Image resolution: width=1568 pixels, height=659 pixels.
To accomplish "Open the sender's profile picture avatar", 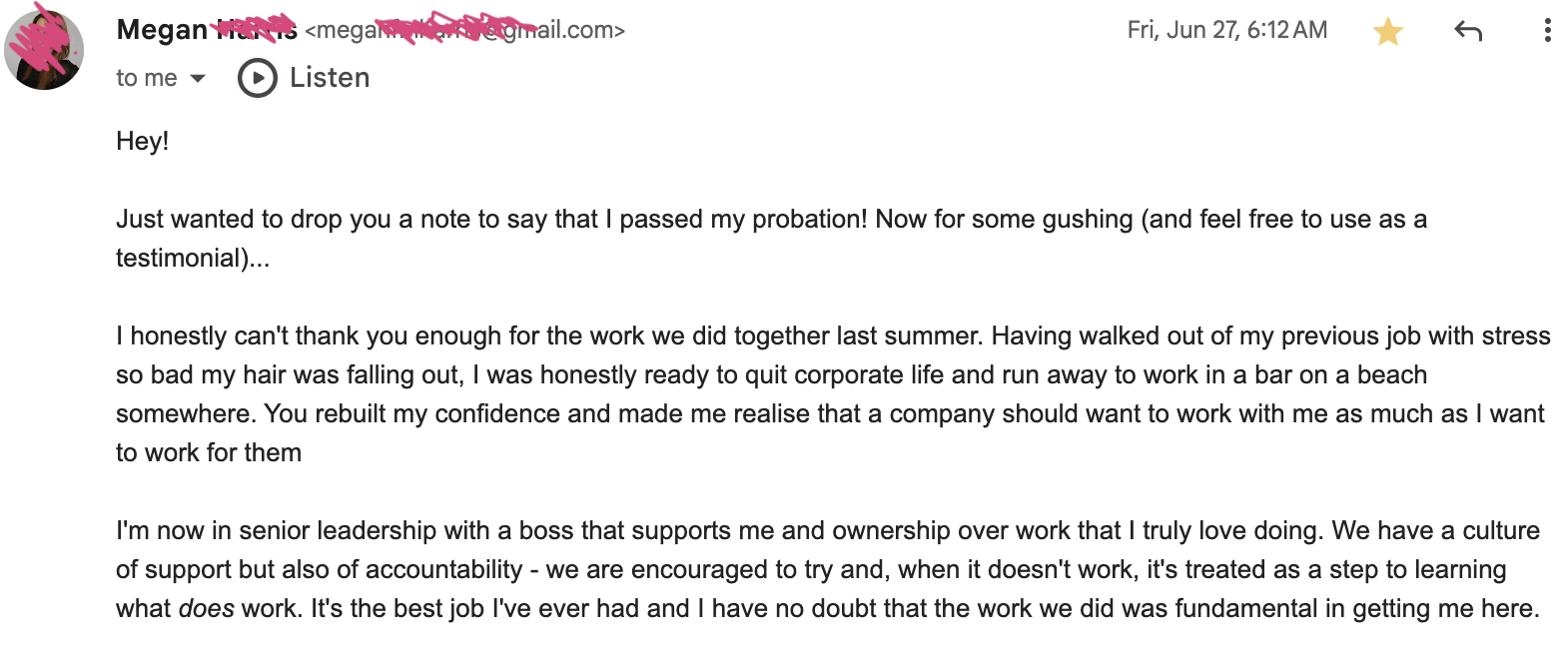I will point(44,49).
